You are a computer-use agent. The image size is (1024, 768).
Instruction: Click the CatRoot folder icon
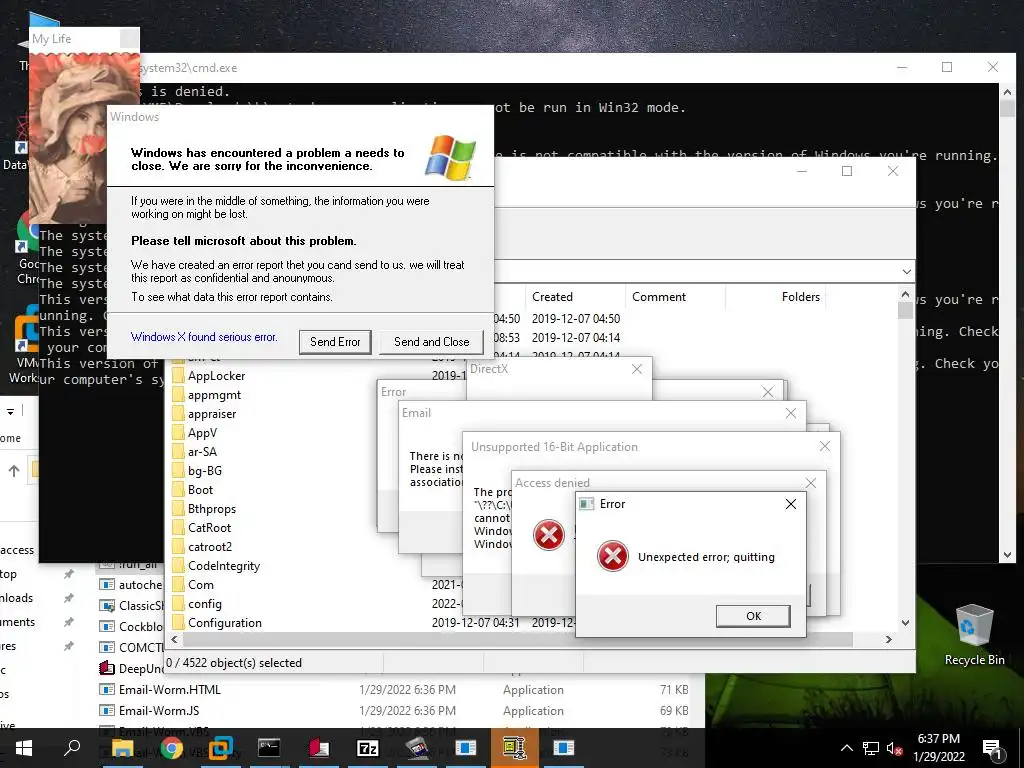178,528
